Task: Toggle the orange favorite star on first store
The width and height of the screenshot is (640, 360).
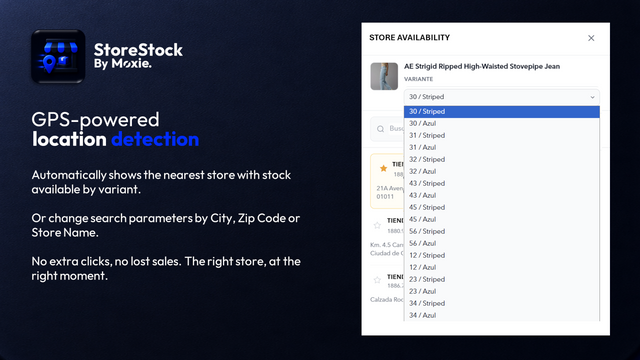Action: (x=383, y=168)
